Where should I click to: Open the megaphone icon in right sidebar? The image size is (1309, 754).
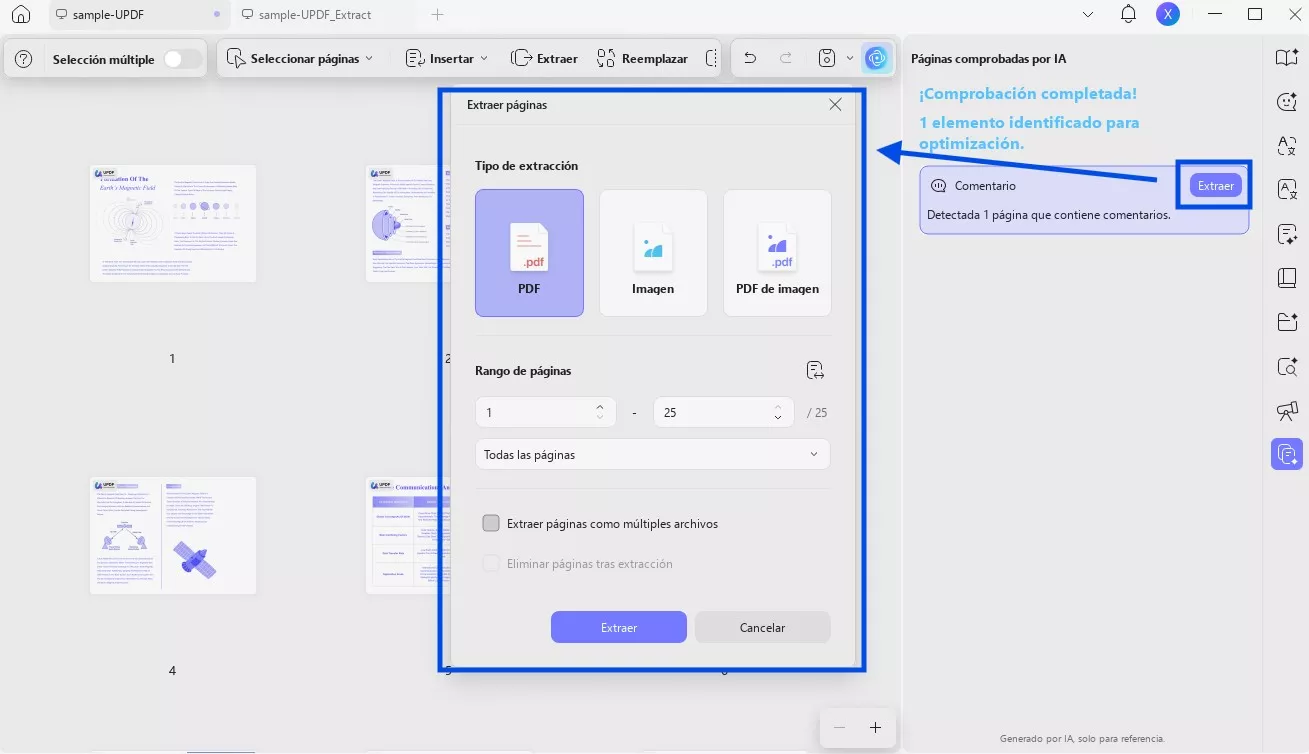1287,410
